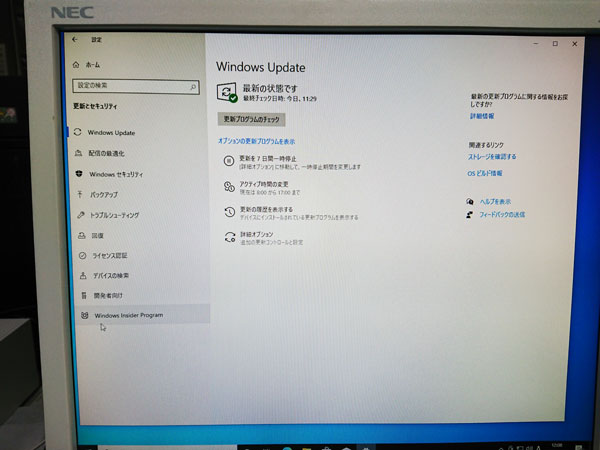Click the update status icon with green check
The image size is (600, 450).
227,93
